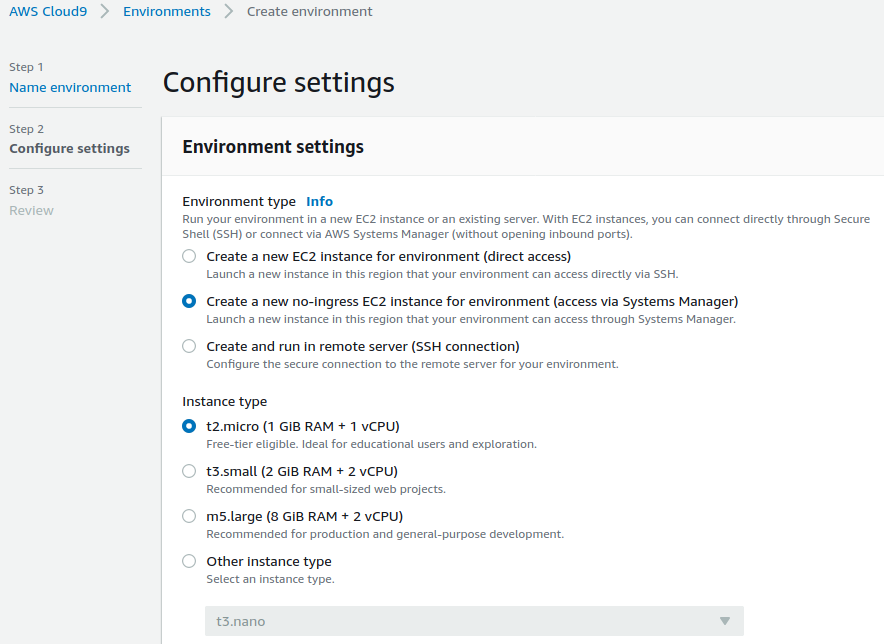The height and width of the screenshot is (644, 884).
Task: Pick the t2.micro instance type
Action: click(x=189, y=426)
